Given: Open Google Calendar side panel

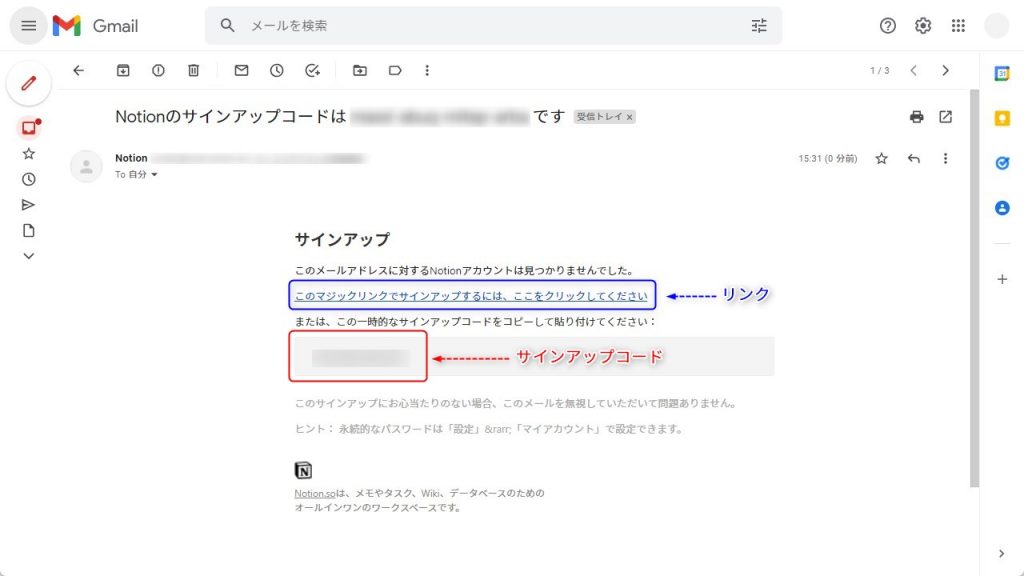Looking at the screenshot, I should click(x=1002, y=73).
